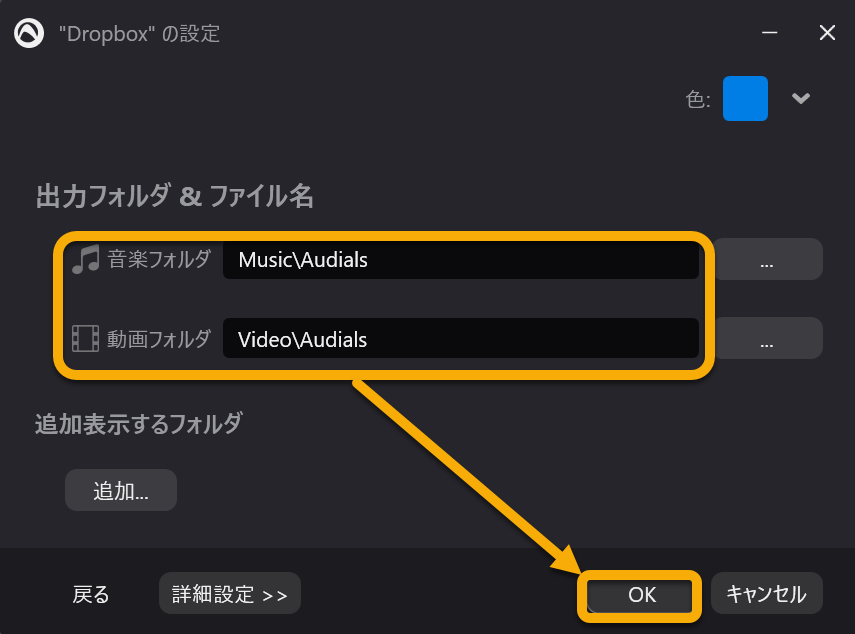
Task: Click the 追加表示するフォルダ heading
Action: [x=139, y=424]
